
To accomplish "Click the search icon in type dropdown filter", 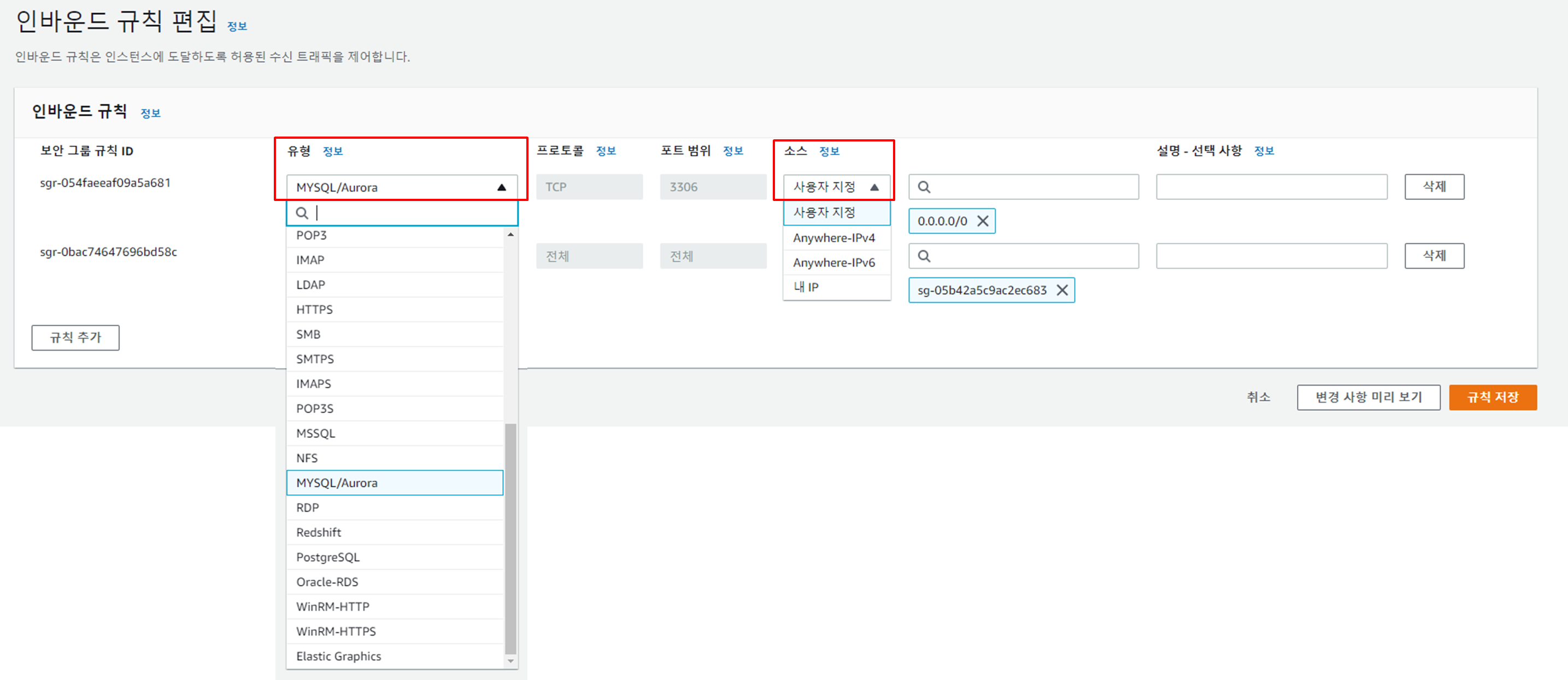I will coord(302,213).
